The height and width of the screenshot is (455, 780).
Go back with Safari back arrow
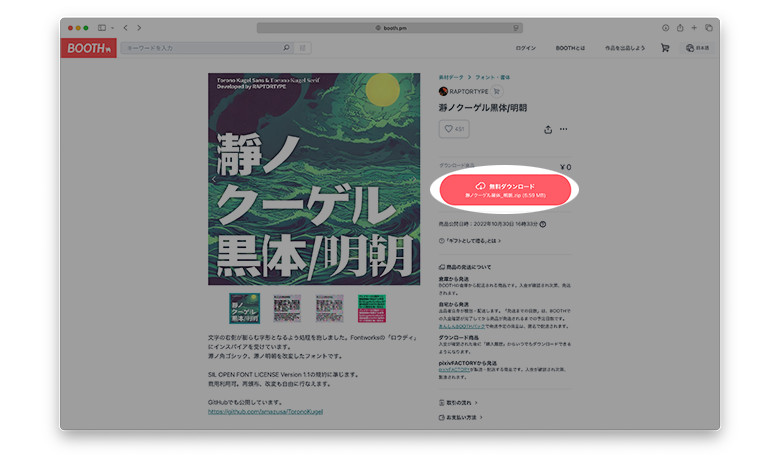point(125,28)
